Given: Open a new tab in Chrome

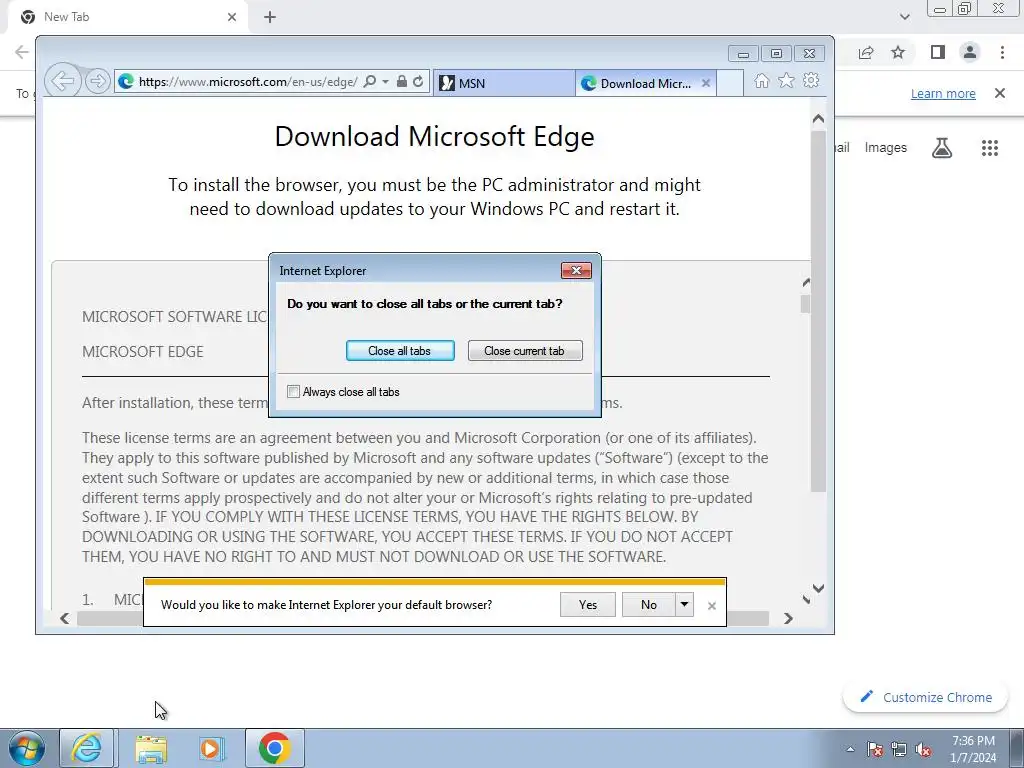Looking at the screenshot, I should (270, 17).
